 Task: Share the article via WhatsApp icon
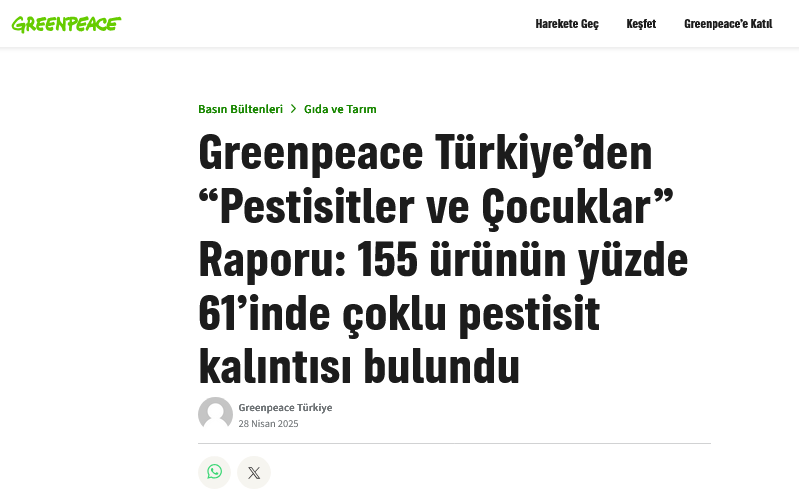click(x=214, y=472)
